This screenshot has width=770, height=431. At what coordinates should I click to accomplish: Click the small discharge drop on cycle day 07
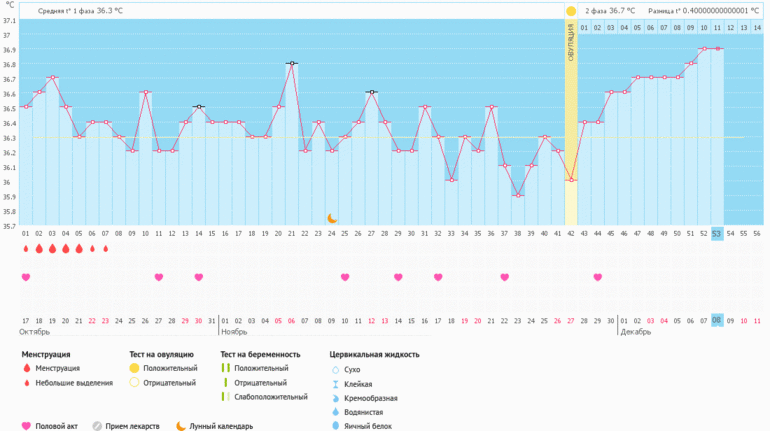click(x=105, y=249)
